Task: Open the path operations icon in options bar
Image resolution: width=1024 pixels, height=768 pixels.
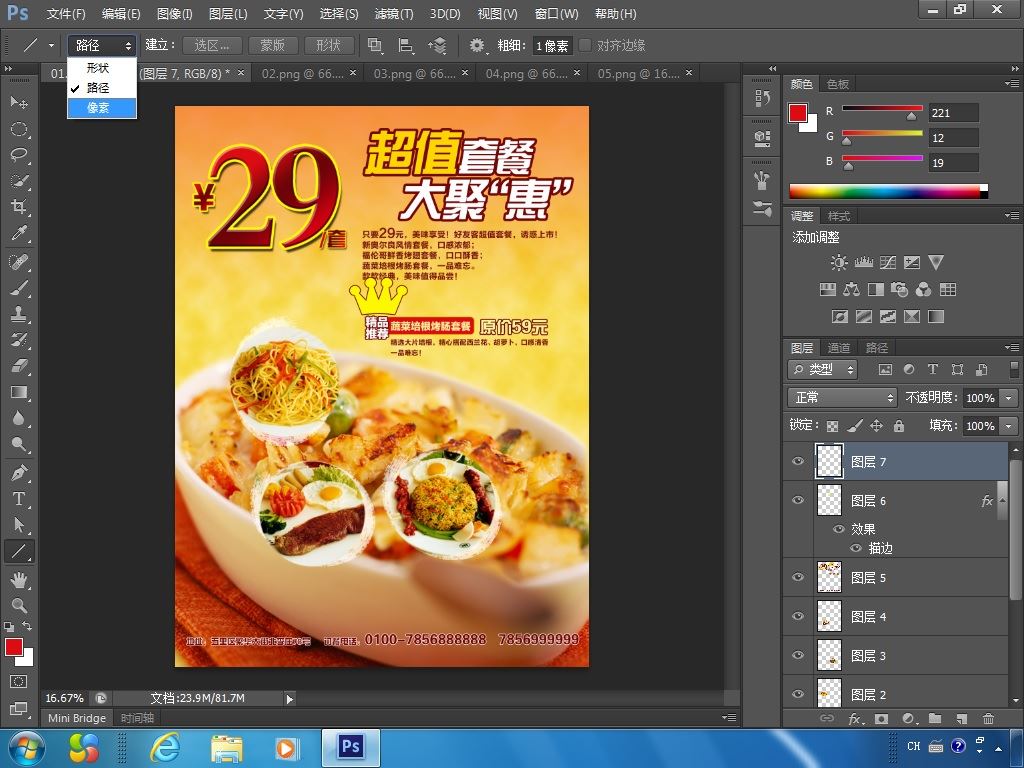Action: pyautogui.click(x=375, y=45)
